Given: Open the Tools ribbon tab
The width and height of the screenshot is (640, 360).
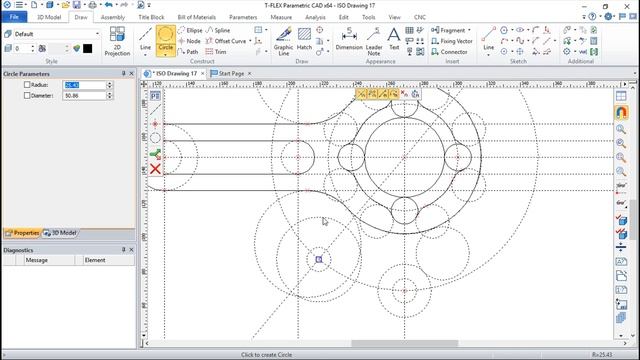Looking at the screenshot, I should tap(368, 17).
